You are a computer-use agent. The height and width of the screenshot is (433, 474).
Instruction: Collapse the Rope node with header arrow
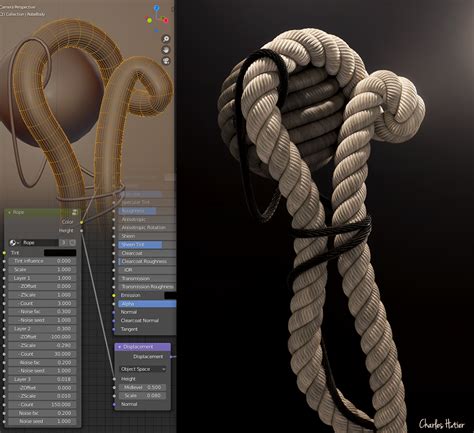point(9,212)
